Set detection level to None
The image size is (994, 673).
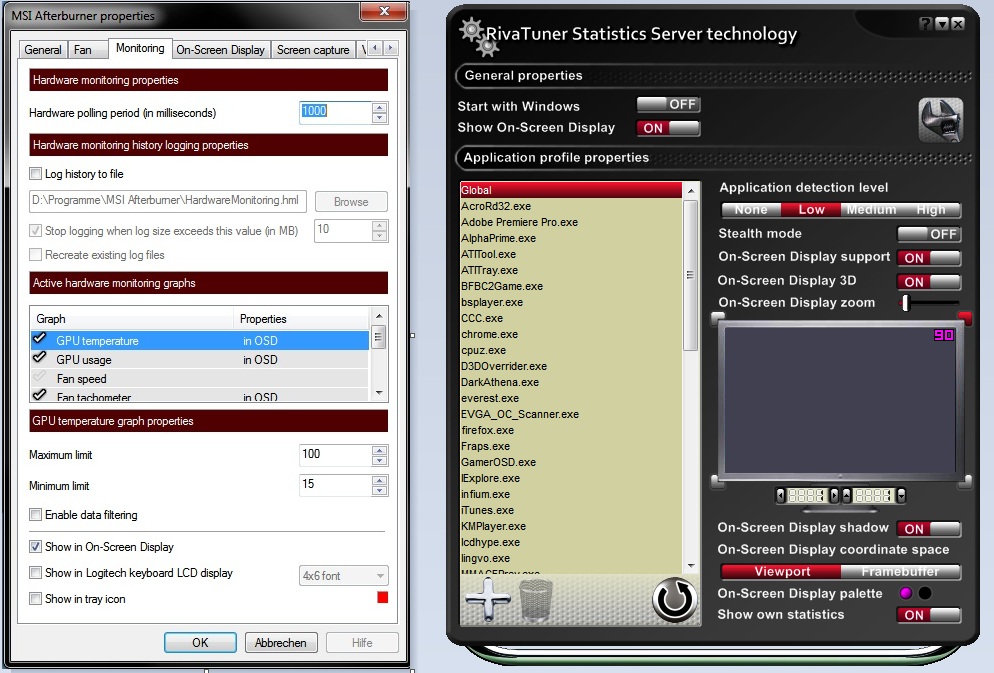point(751,210)
